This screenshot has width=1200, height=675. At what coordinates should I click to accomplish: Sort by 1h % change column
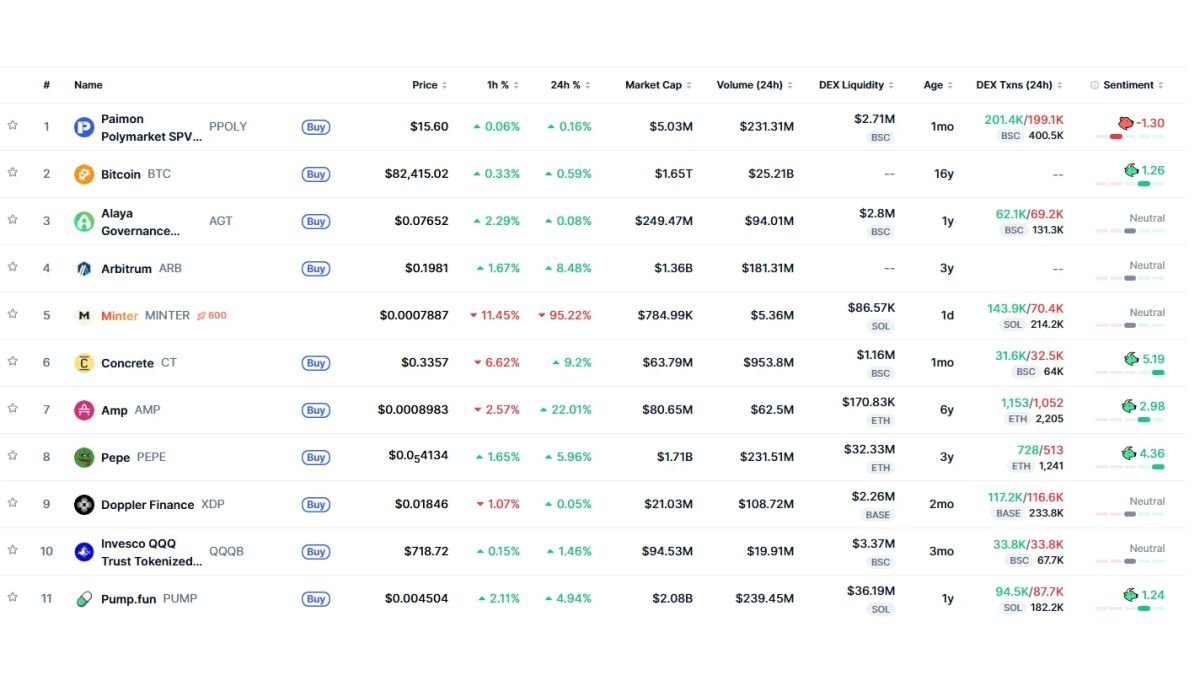point(503,85)
